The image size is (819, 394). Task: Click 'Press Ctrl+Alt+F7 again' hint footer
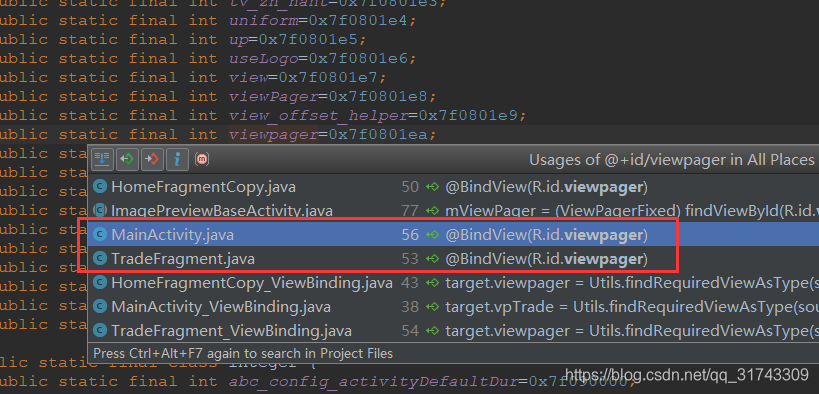pos(243,353)
